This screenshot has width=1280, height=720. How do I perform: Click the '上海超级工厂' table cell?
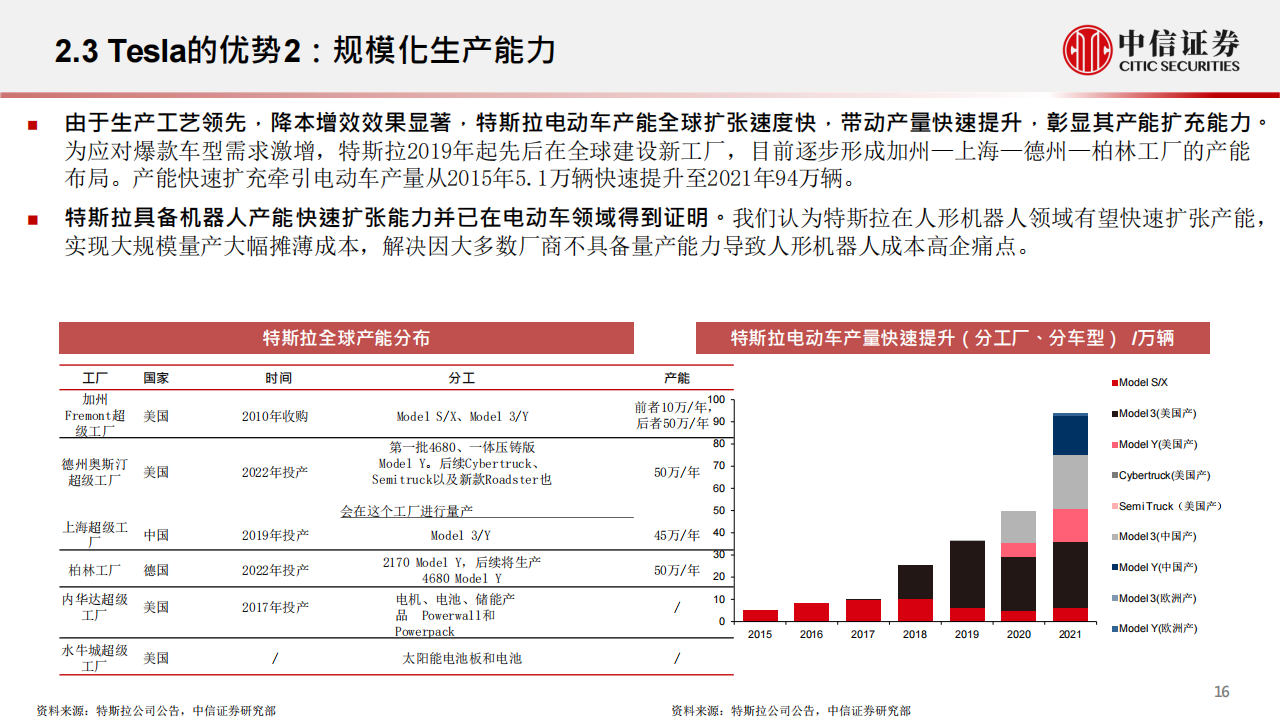95,535
